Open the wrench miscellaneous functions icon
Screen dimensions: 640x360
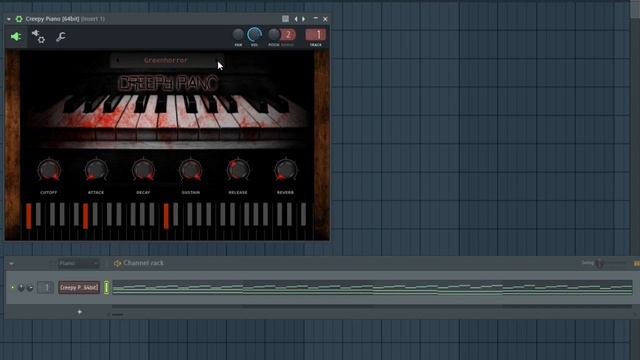(60, 37)
